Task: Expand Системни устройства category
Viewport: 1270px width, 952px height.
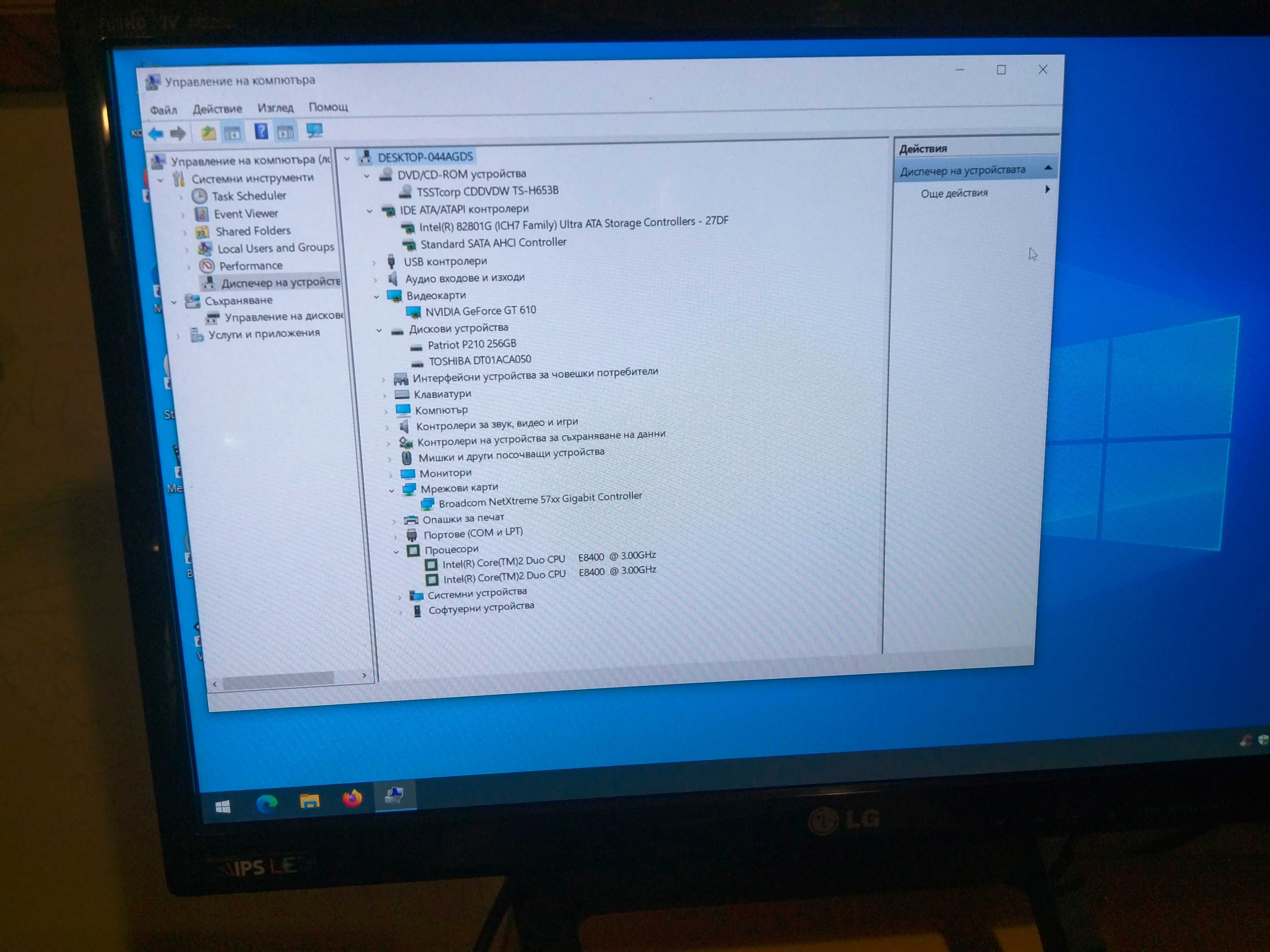Action: (x=400, y=597)
